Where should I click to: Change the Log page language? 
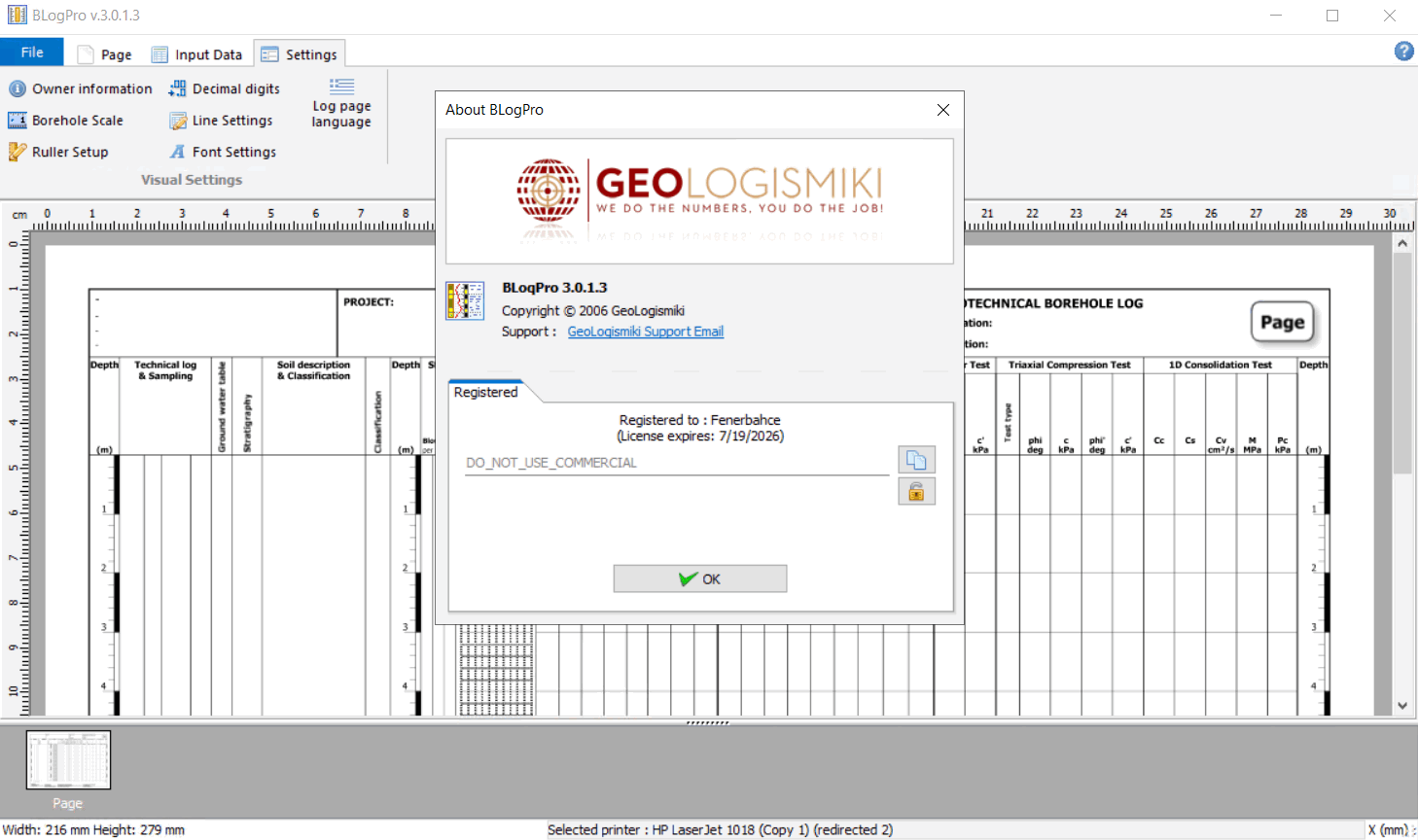[340, 105]
